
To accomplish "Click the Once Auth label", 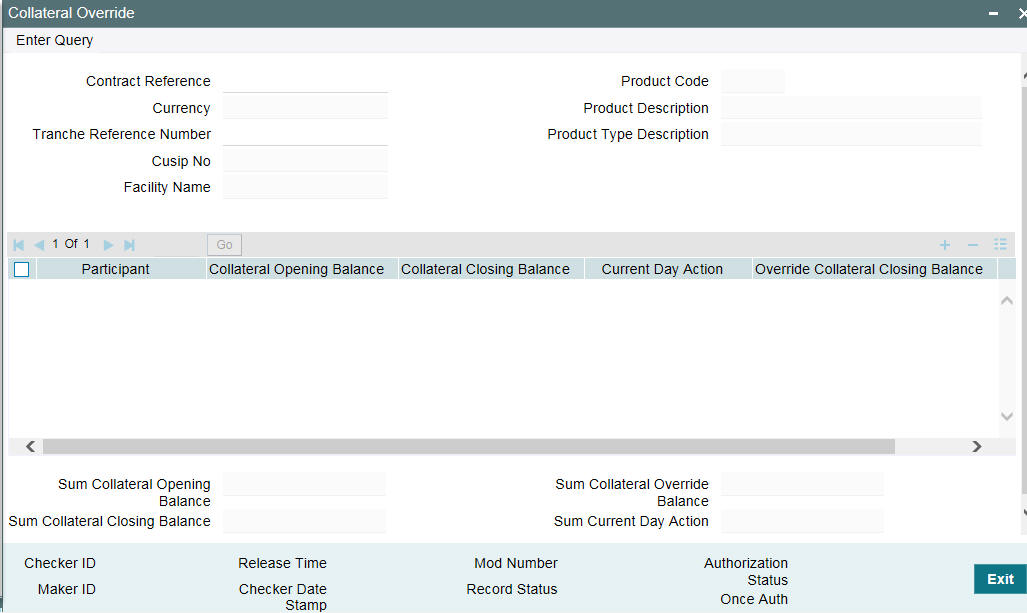I will point(754,599).
